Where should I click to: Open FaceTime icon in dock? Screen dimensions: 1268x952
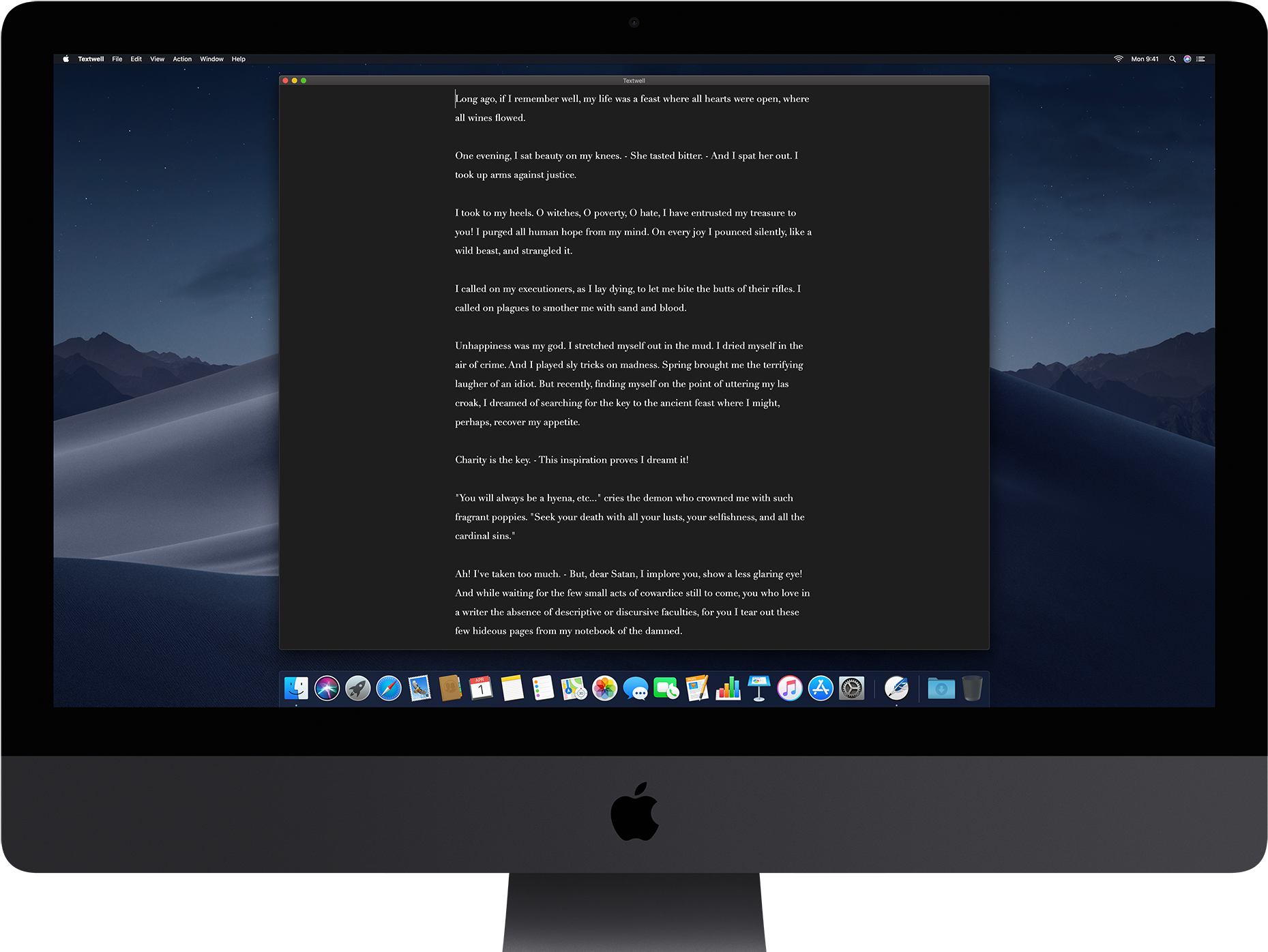coord(666,688)
